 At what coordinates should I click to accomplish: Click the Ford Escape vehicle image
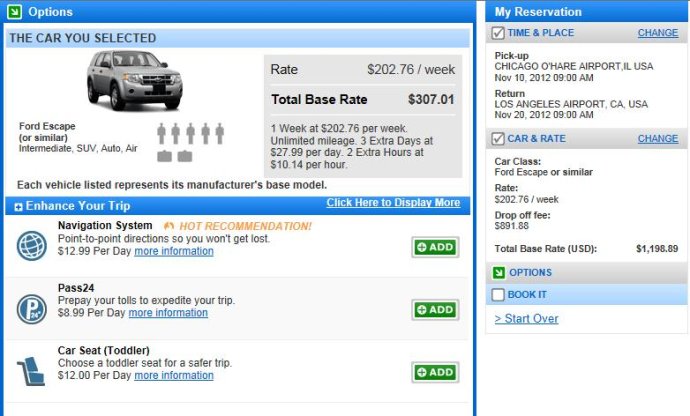(134, 80)
